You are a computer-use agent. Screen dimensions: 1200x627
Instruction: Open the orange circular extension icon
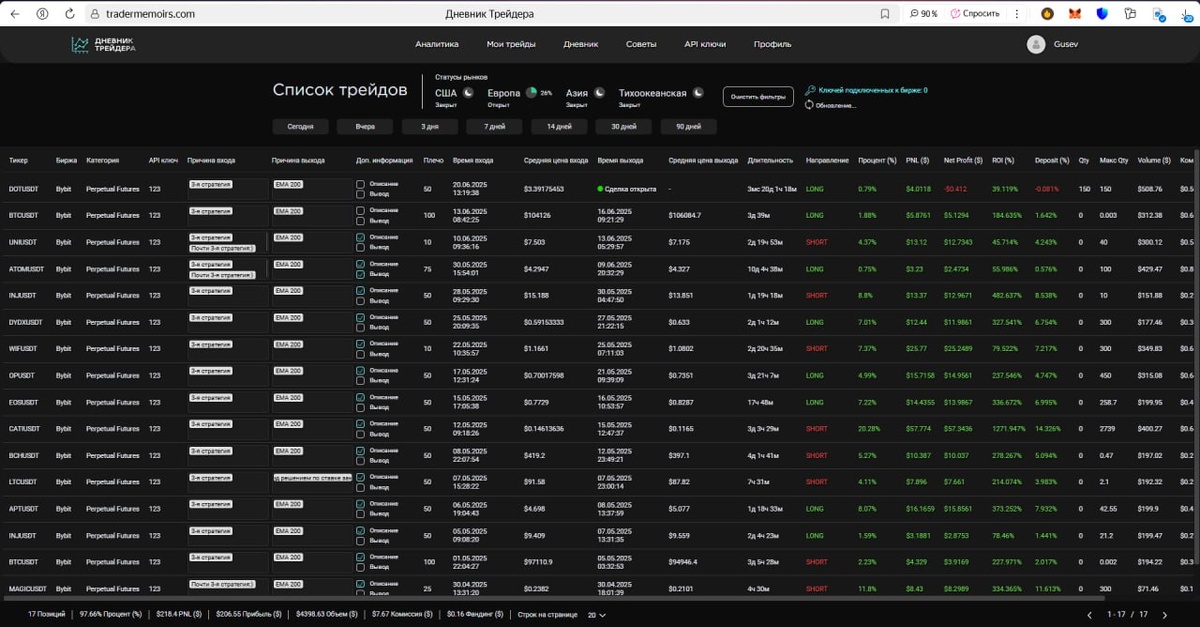[x=1048, y=14]
